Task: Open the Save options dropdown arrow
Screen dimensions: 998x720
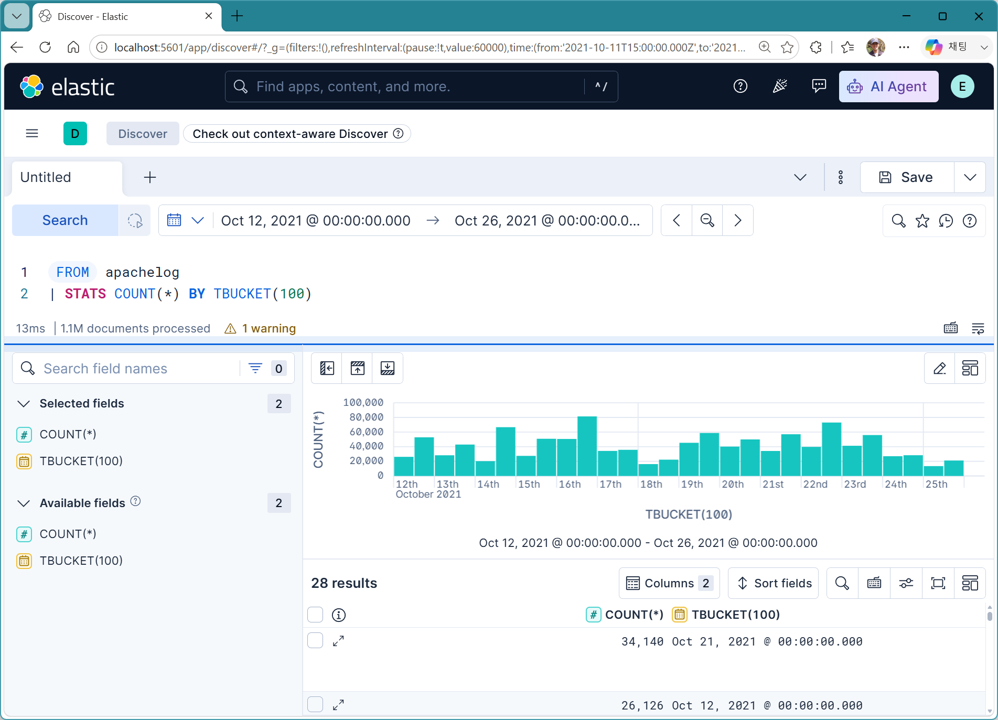Action: click(970, 178)
